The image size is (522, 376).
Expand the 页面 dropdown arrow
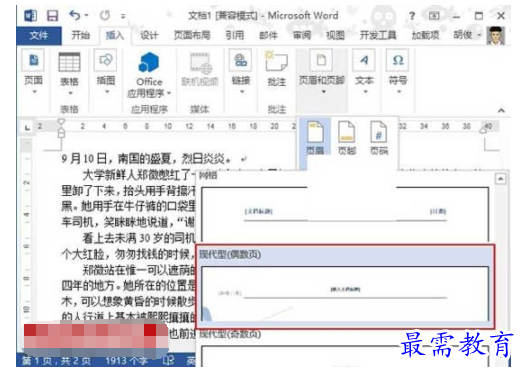click(34, 92)
